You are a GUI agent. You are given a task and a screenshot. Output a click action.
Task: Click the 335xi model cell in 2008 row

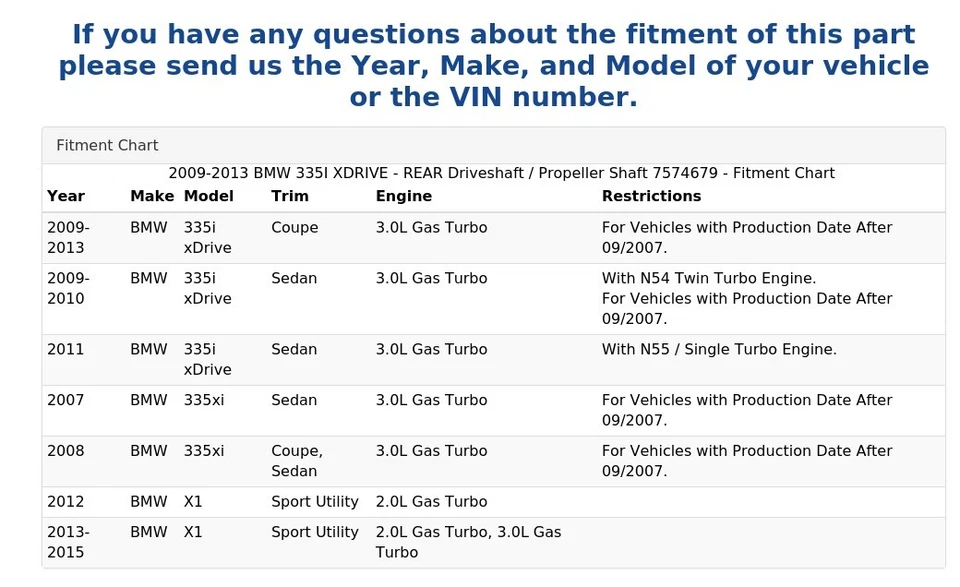click(x=204, y=451)
